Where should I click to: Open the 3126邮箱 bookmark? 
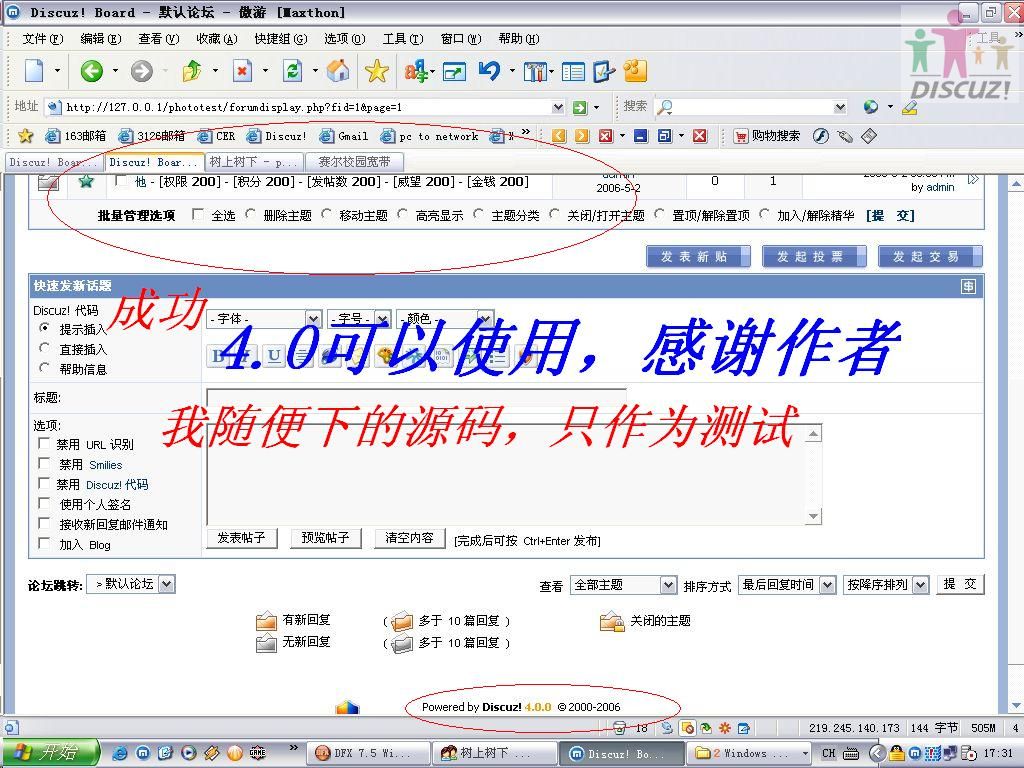click(x=152, y=136)
